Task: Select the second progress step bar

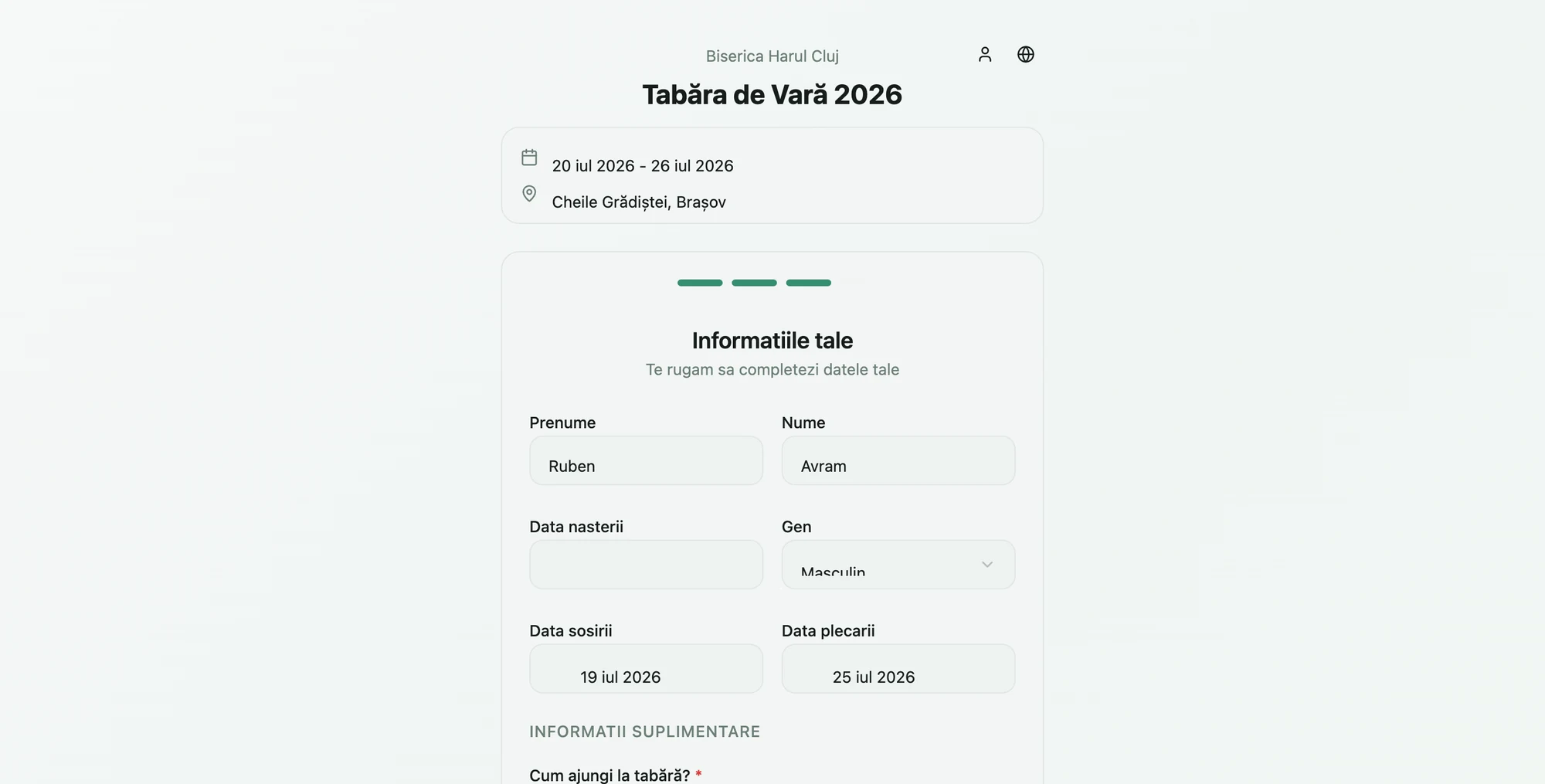Action: point(754,283)
